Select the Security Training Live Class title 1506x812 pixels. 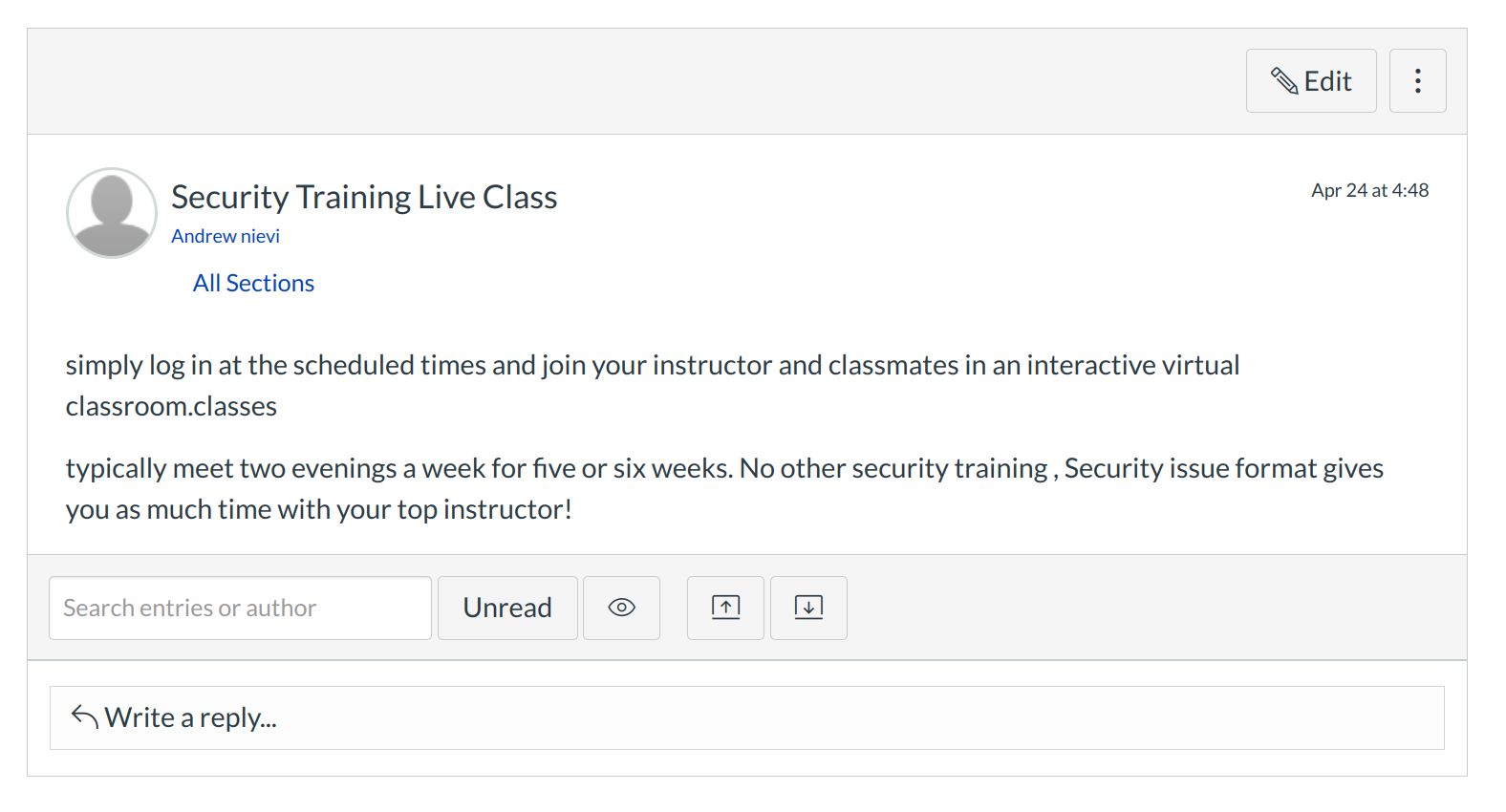click(x=364, y=197)
